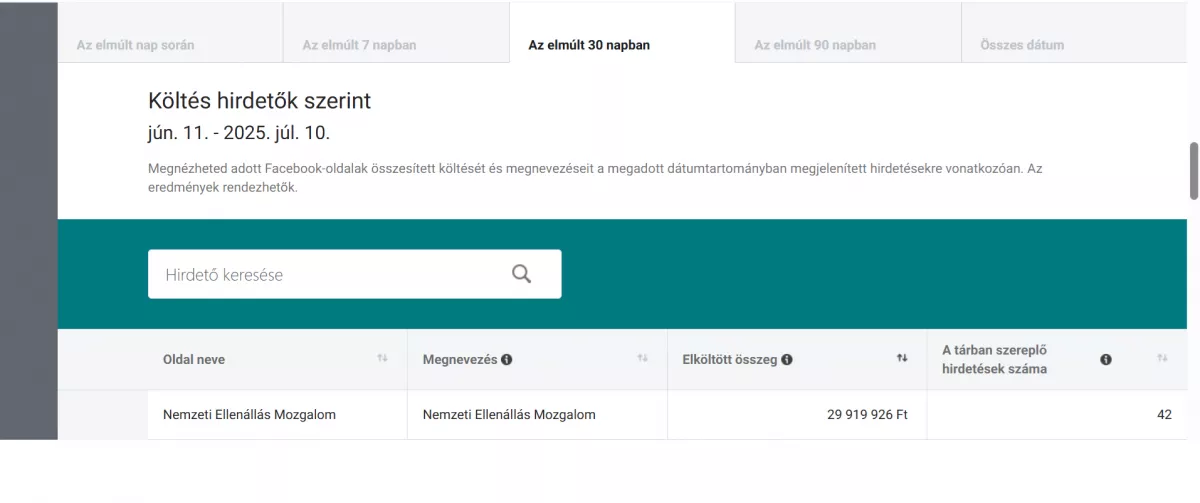Focus the Hirdető keresése search field
The height and width of the screenshot is (503, 1200).
(355, 274)
